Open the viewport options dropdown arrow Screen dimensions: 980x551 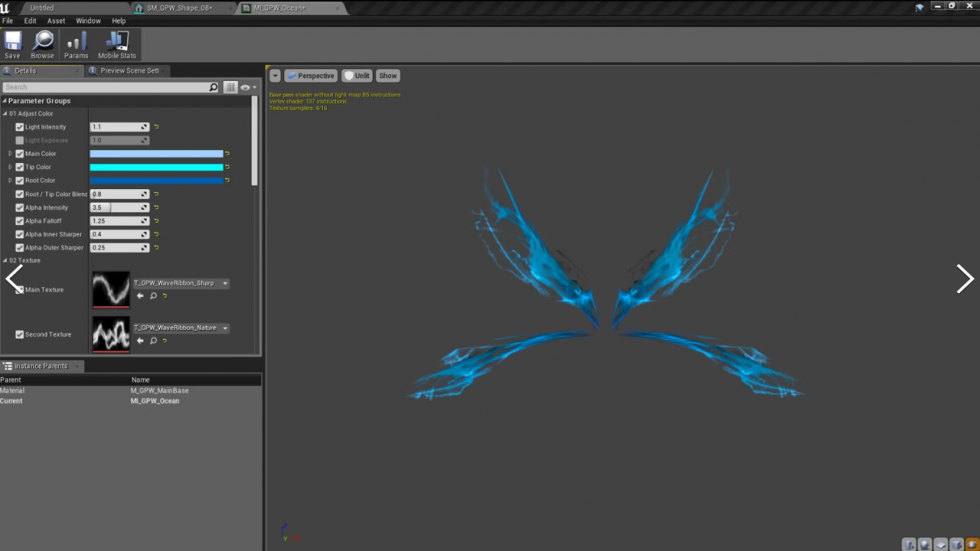(x=275, y=76)
